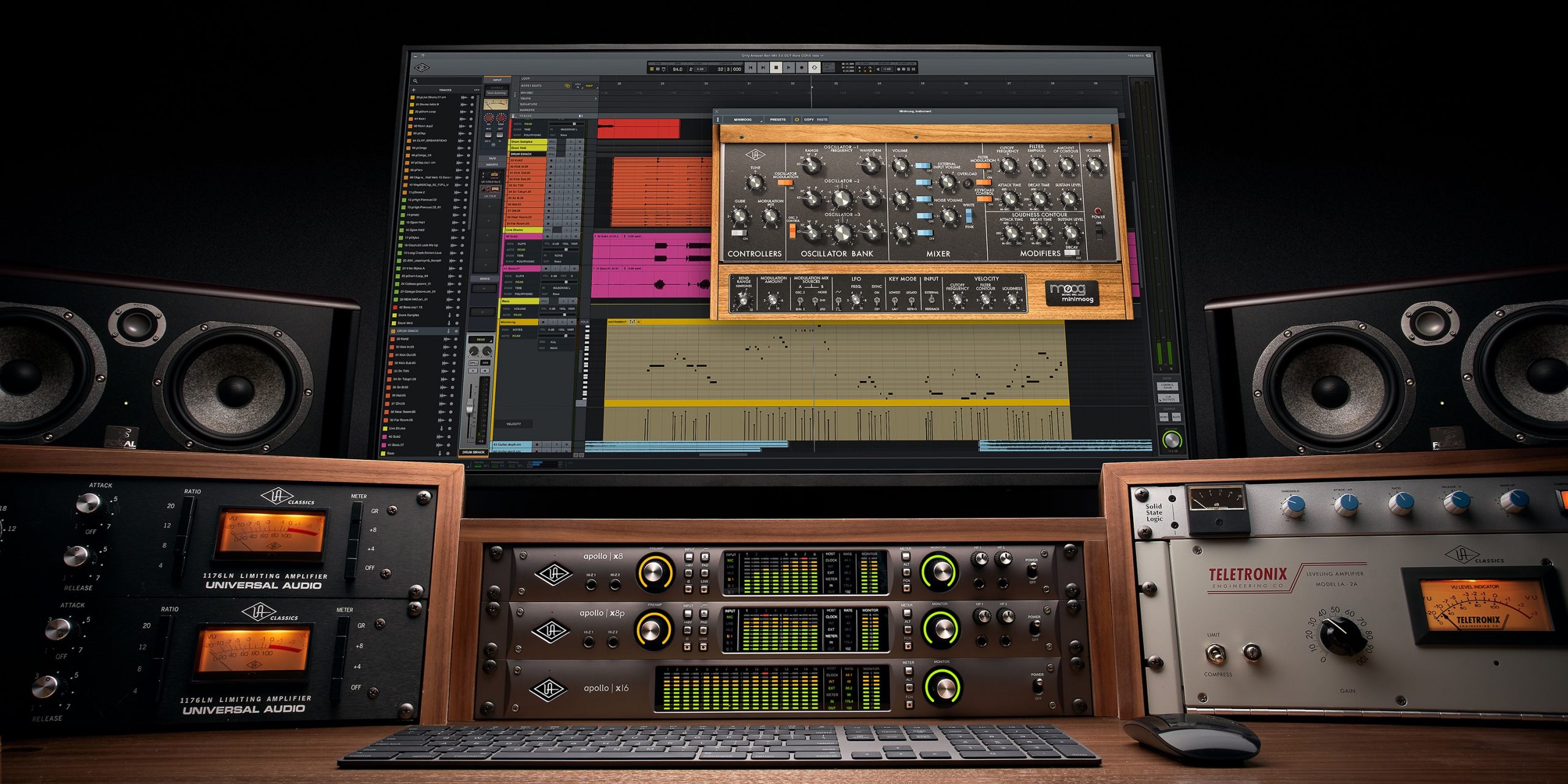Click the Record button in the transport

pos(802,67)
